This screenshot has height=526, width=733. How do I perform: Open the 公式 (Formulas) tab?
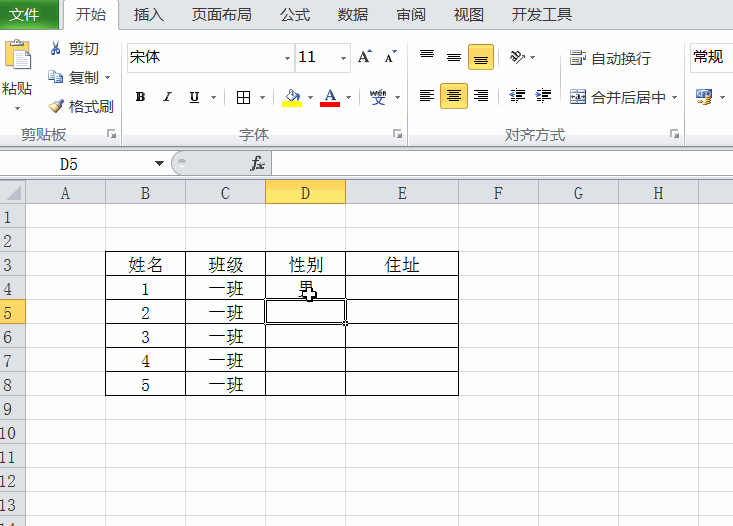click(295, 14)
